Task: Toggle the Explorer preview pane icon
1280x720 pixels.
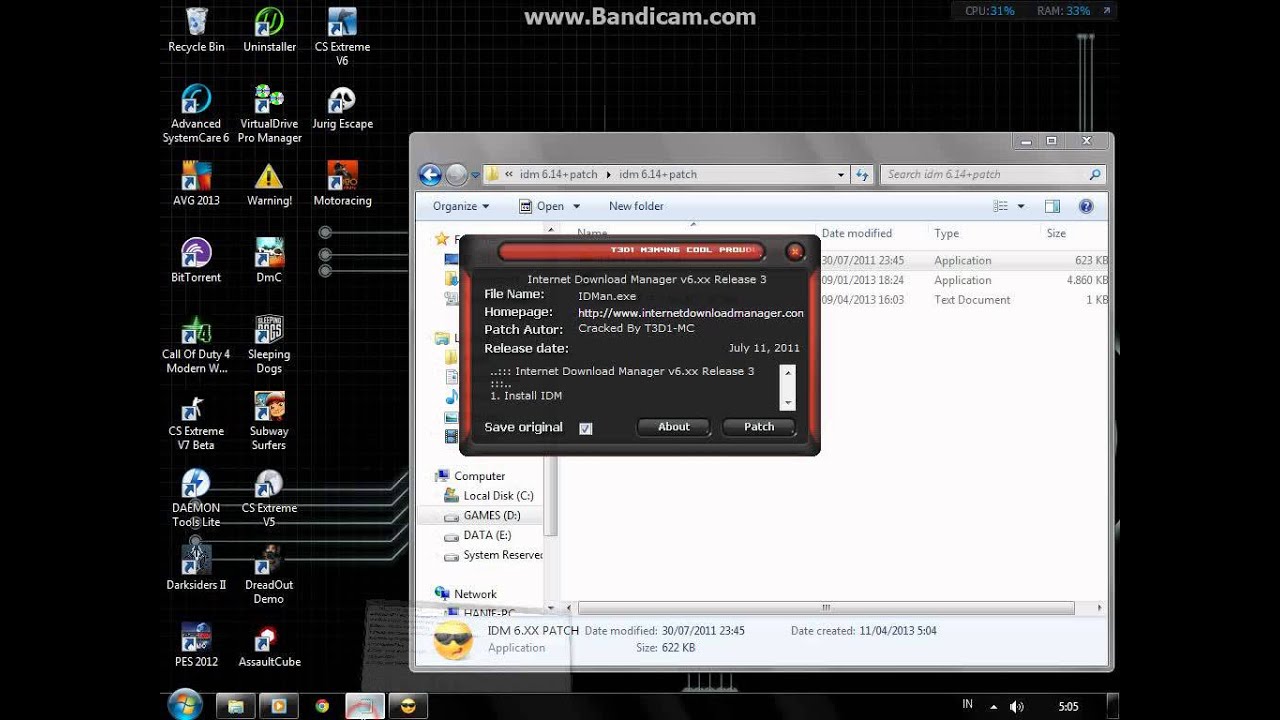Action: (x=1052, y=206)
